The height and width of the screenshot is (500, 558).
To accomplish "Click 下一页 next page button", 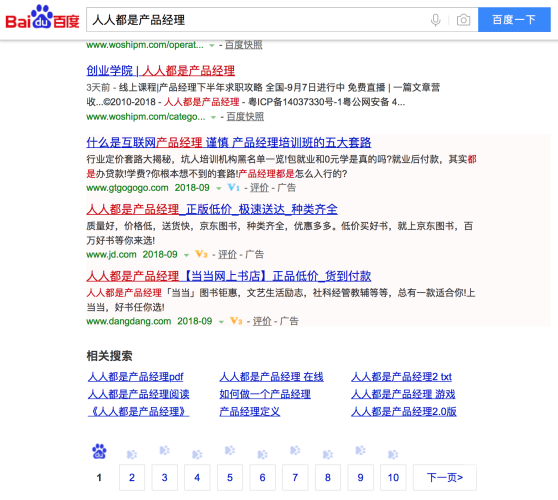I will pos(445,477).
